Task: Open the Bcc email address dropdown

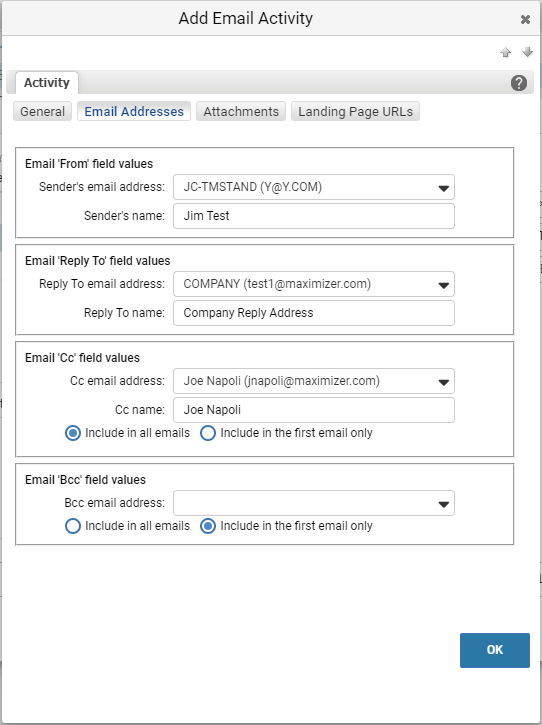Action: [x=314, y=503]
